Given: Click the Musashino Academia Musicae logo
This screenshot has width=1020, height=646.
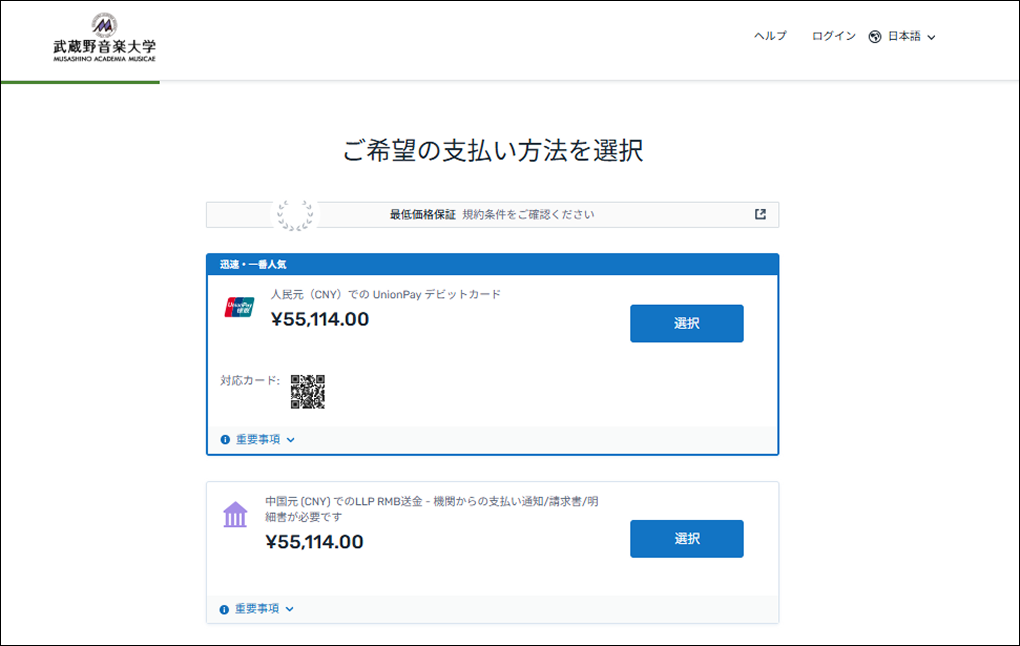Looking at the screenshot, I should tap(104, 38).
